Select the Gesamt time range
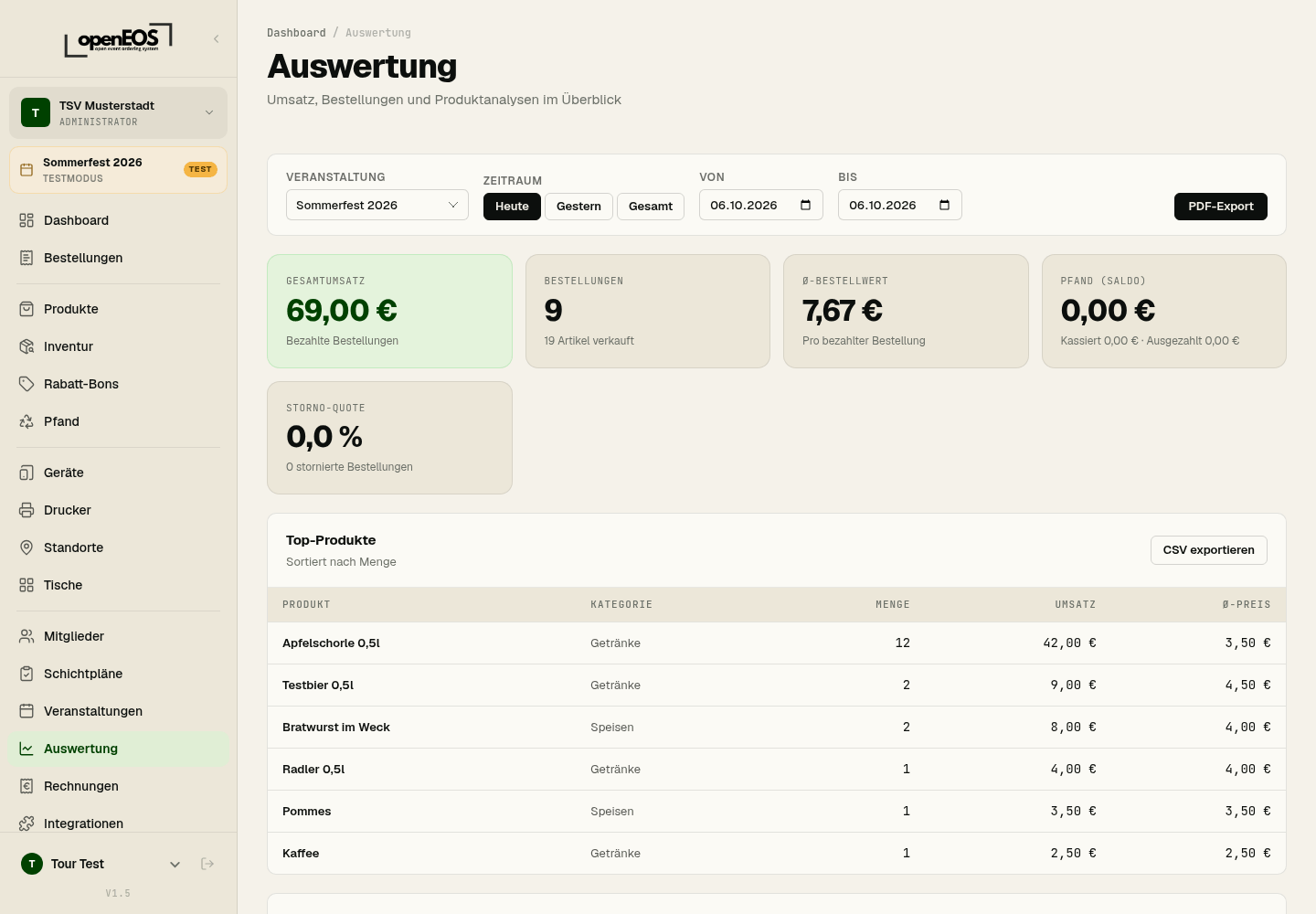The image size is (1316, 914). [651, 206]
